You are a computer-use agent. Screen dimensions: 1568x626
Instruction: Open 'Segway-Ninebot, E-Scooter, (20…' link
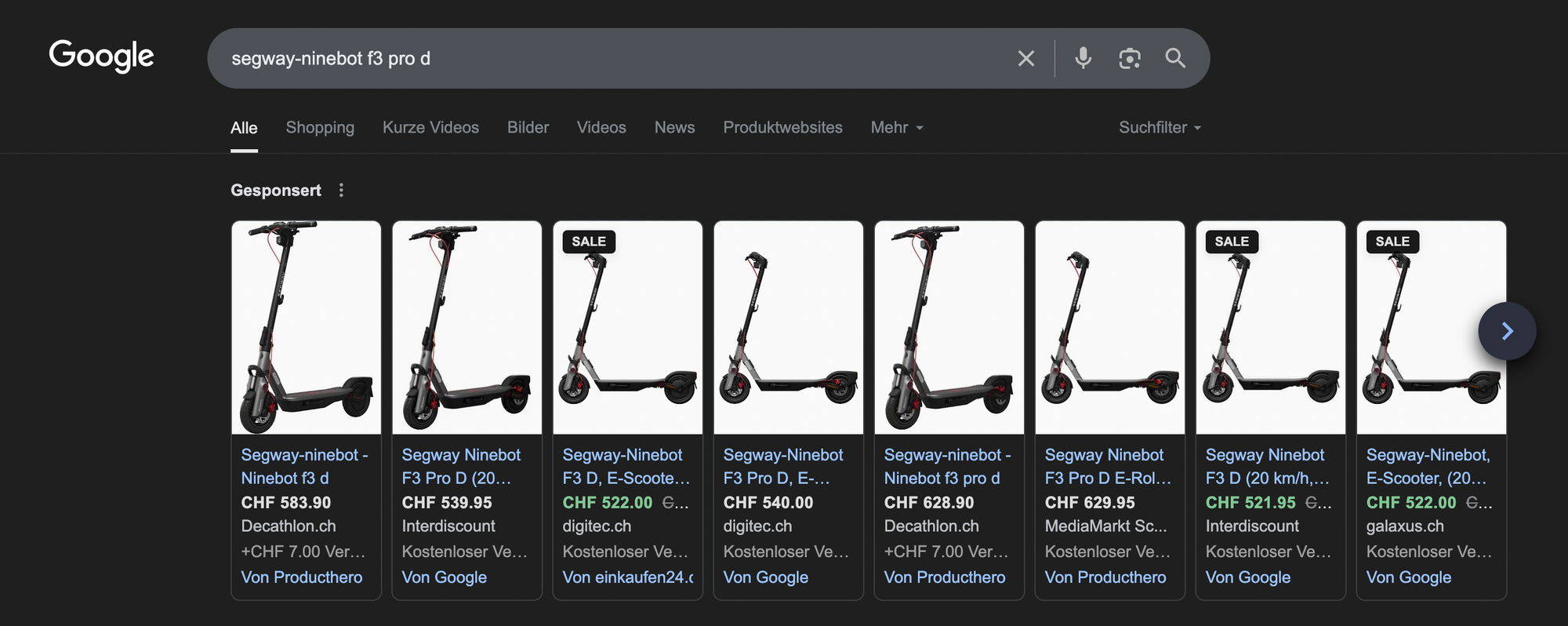(x=1428, y=467)
